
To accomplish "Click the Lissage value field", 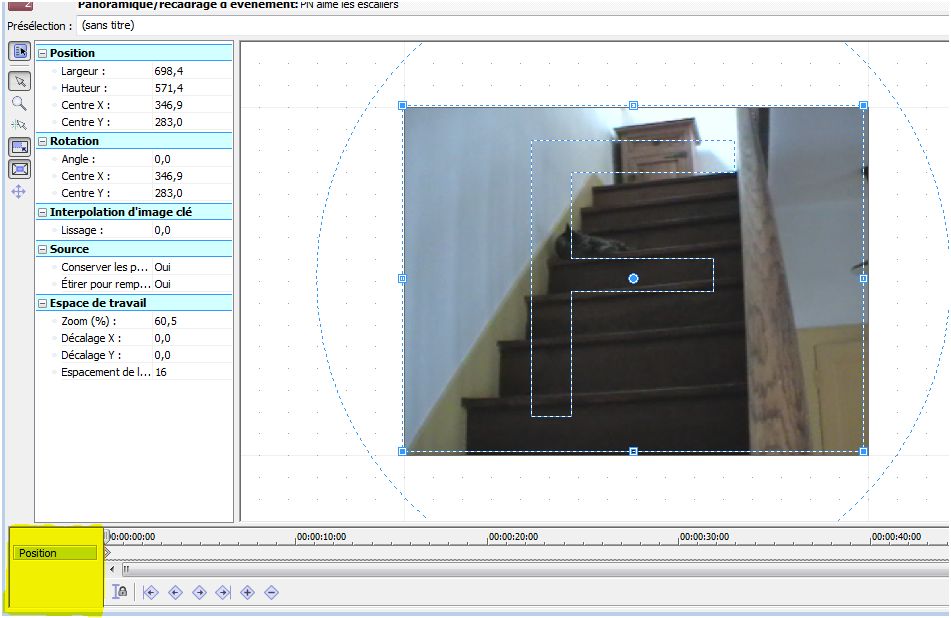I will 163,230.
